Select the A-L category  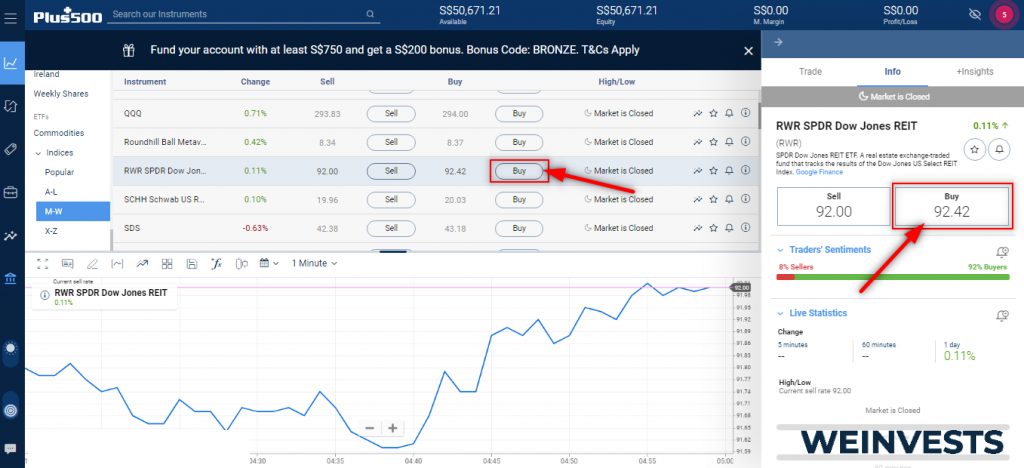52,192
